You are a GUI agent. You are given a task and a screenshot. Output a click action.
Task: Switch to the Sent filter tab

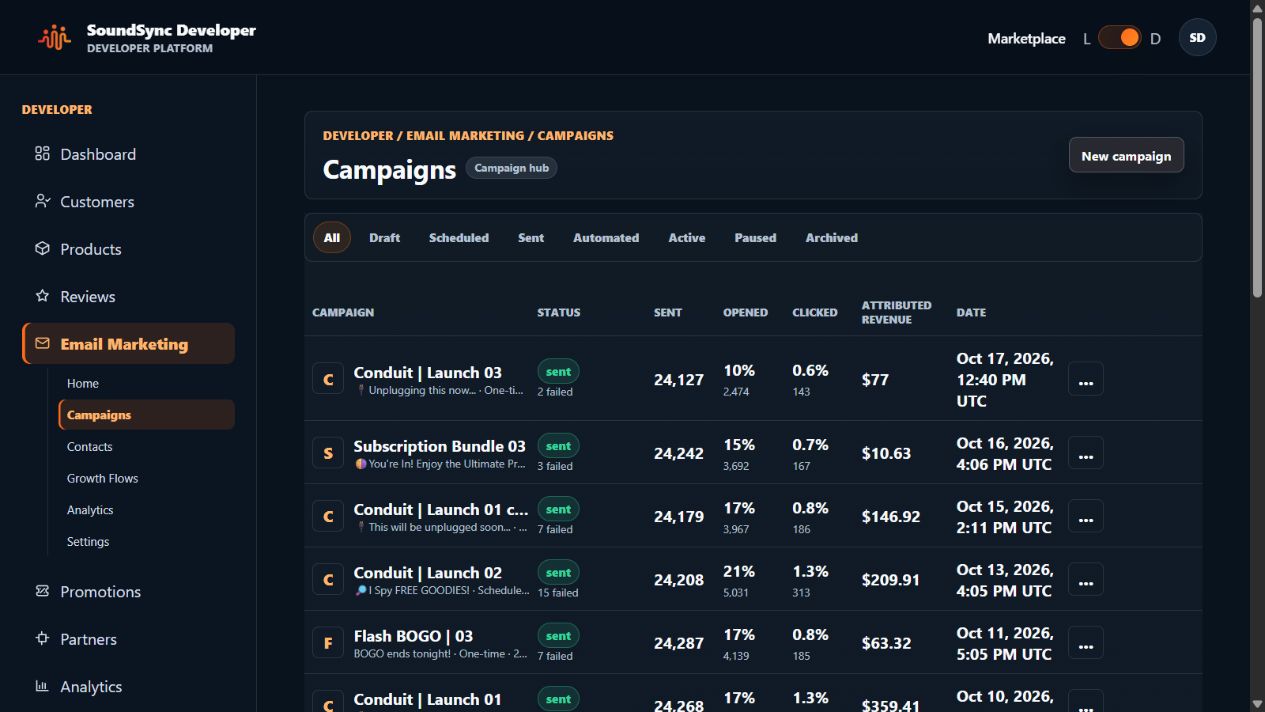click(x=531, y=238)
